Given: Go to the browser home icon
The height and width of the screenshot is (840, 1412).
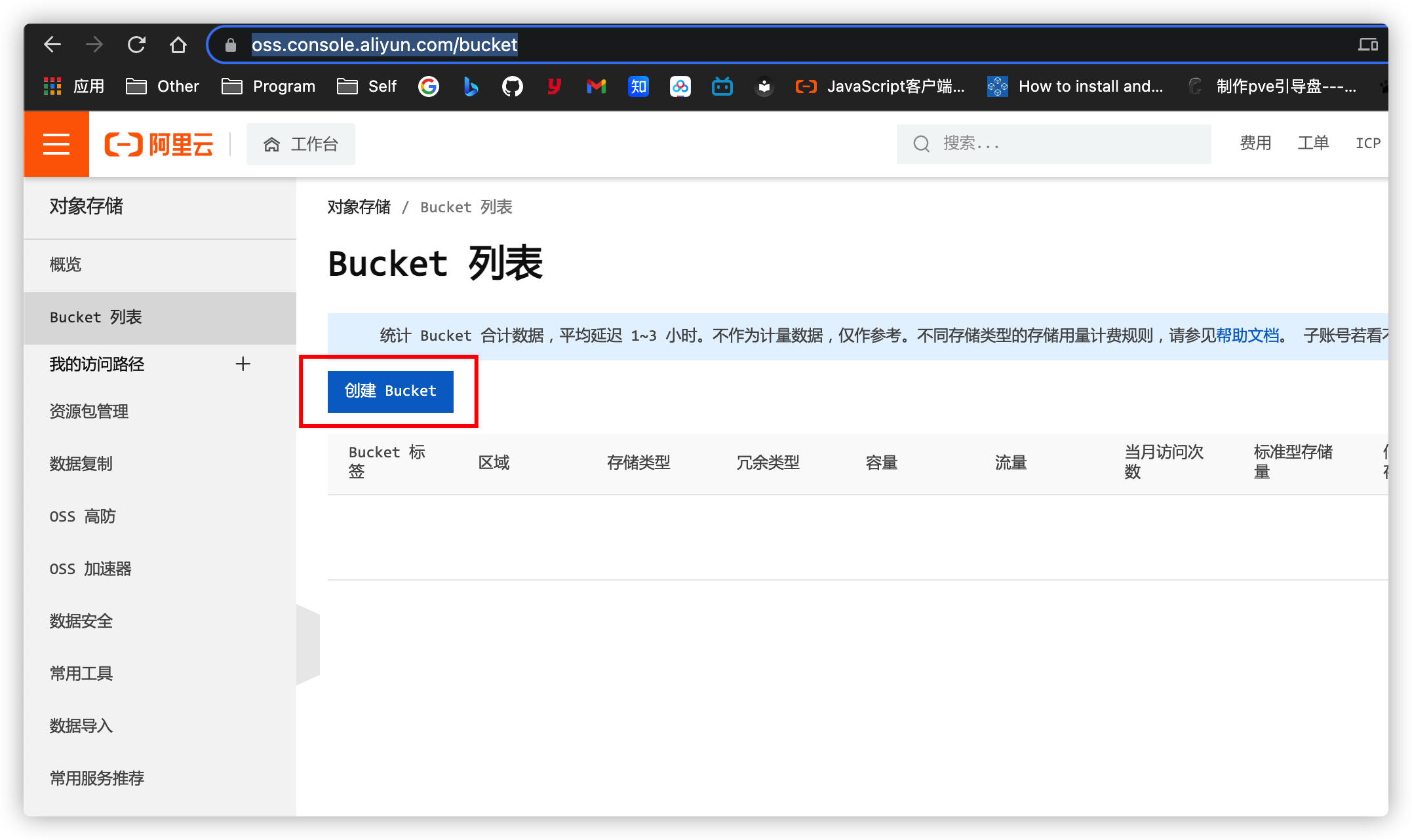Looking at the screenshot, I should [178, 45].
